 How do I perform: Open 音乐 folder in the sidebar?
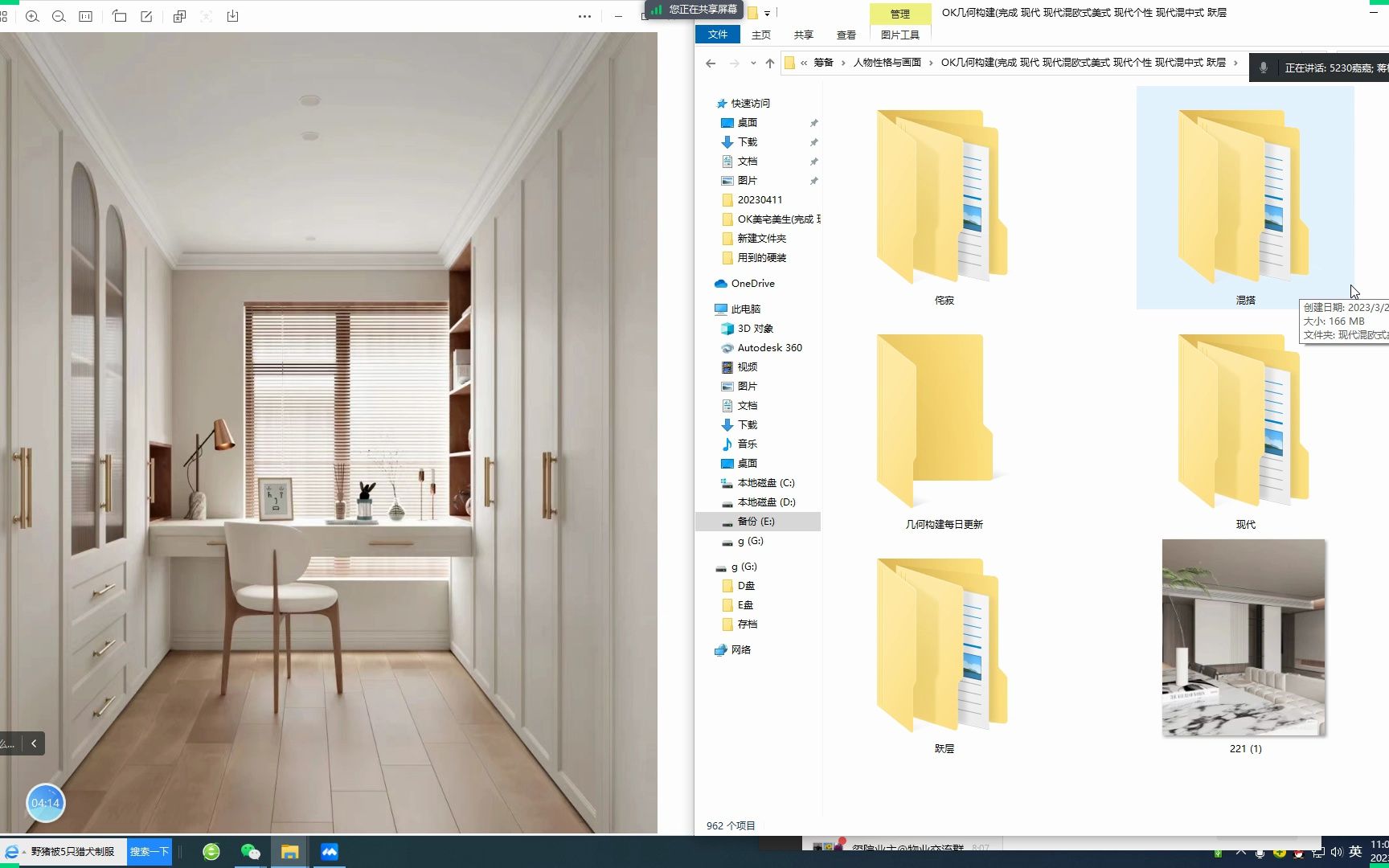pyautogui.click(x=747, y=444)
